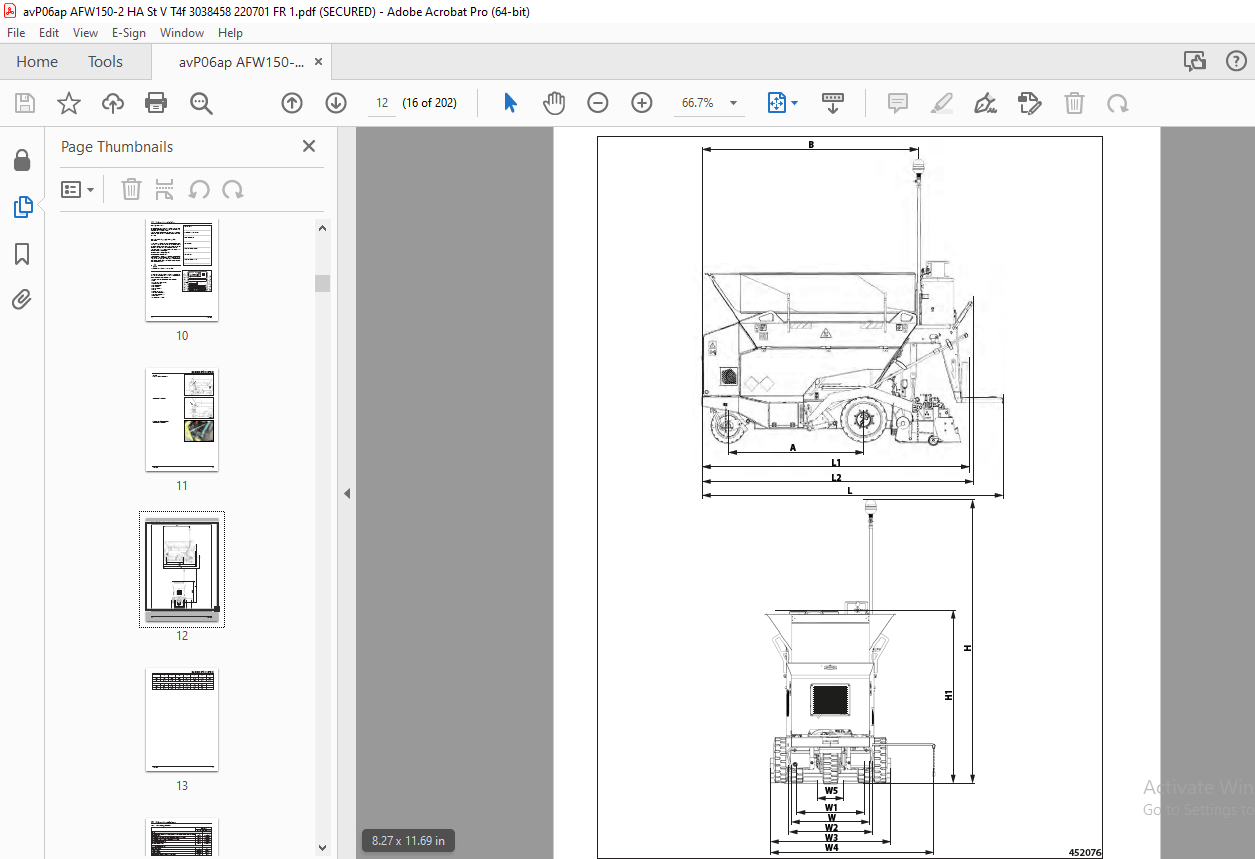Open the Window menu

(x=182, y=33)
